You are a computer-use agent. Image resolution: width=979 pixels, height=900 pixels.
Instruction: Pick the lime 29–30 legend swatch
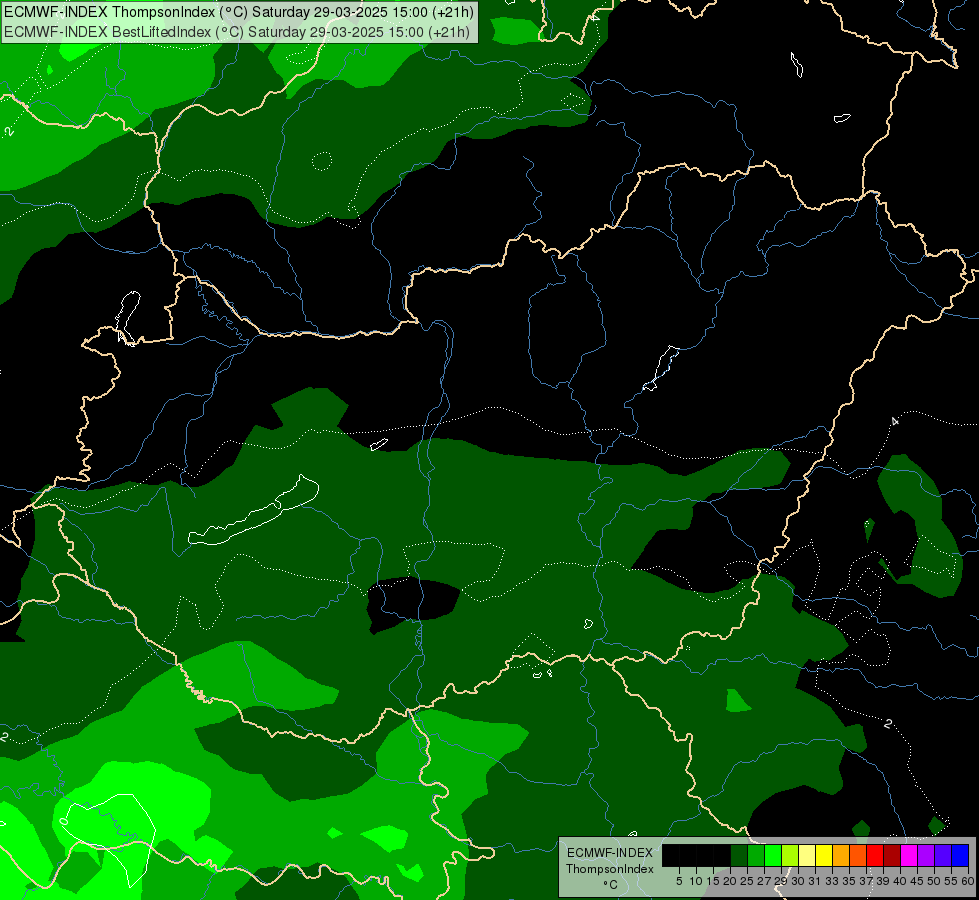tap(790, 855)
